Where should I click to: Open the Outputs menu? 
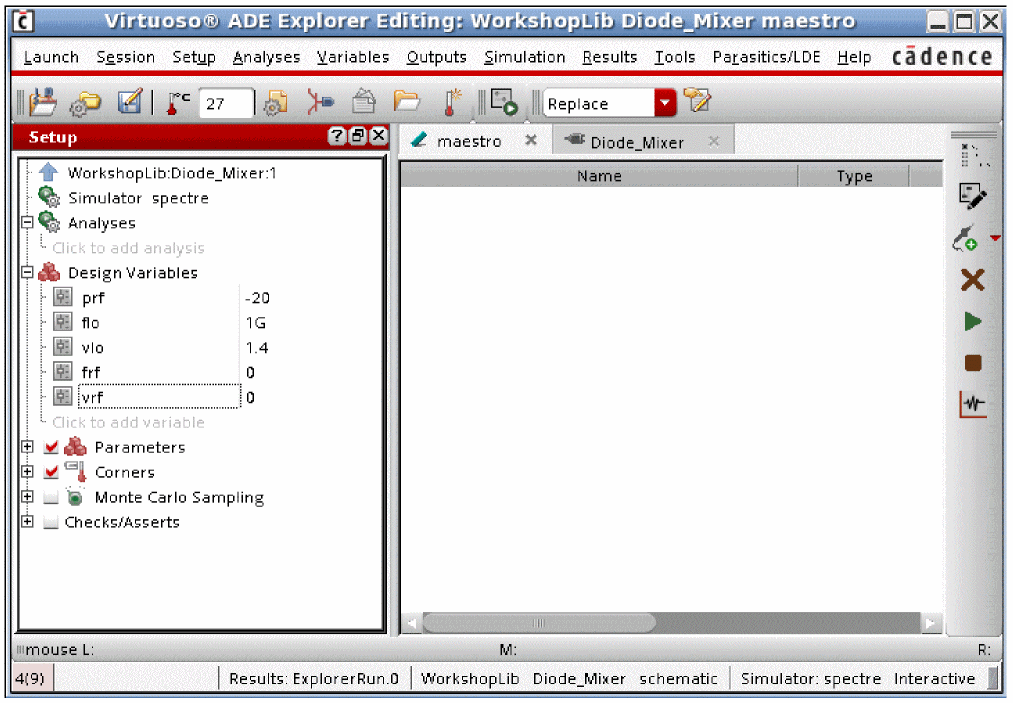(x=436, y=57)
